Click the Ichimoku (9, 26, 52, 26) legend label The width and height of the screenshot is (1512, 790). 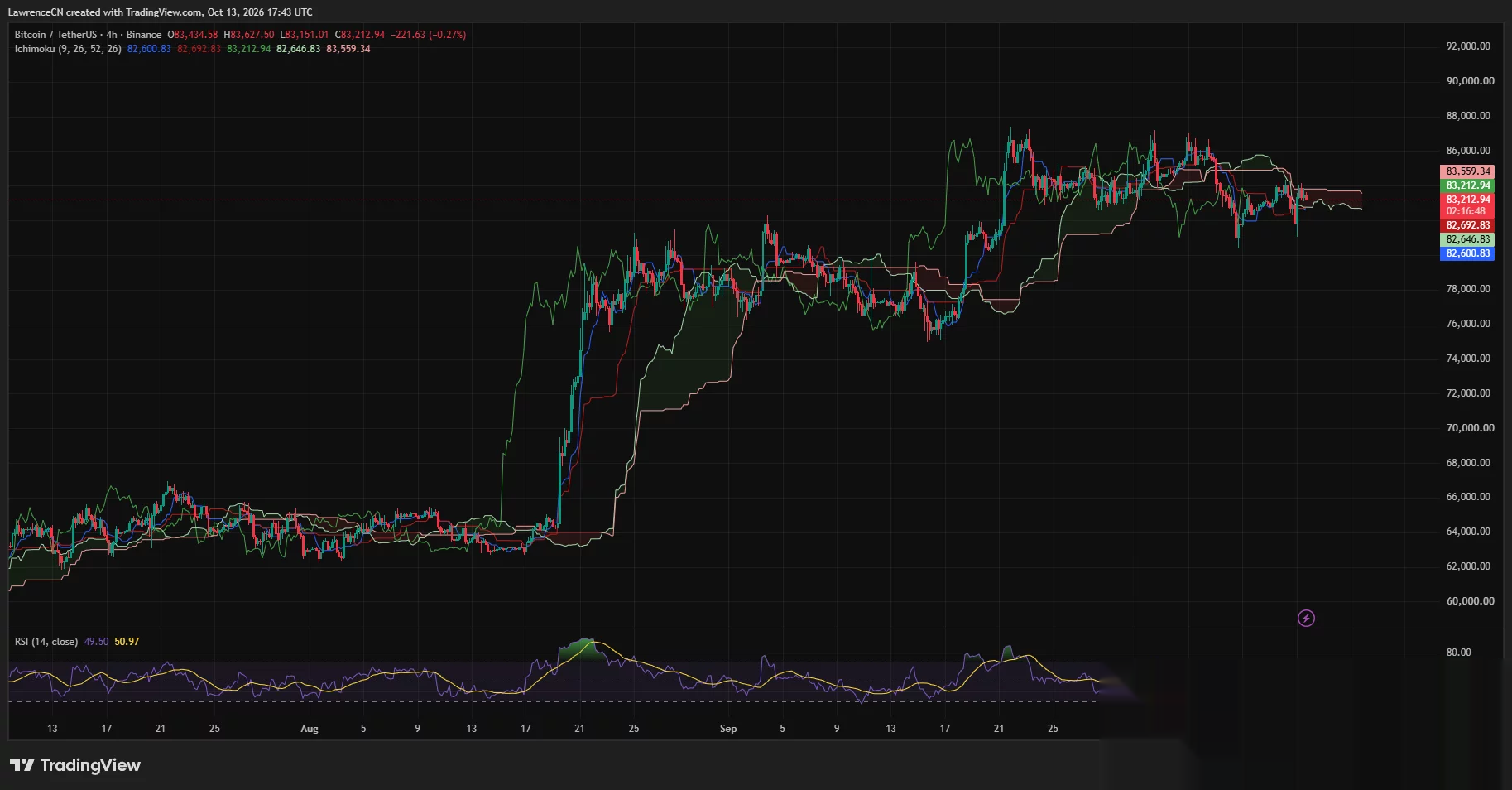(x=68, y=49)
